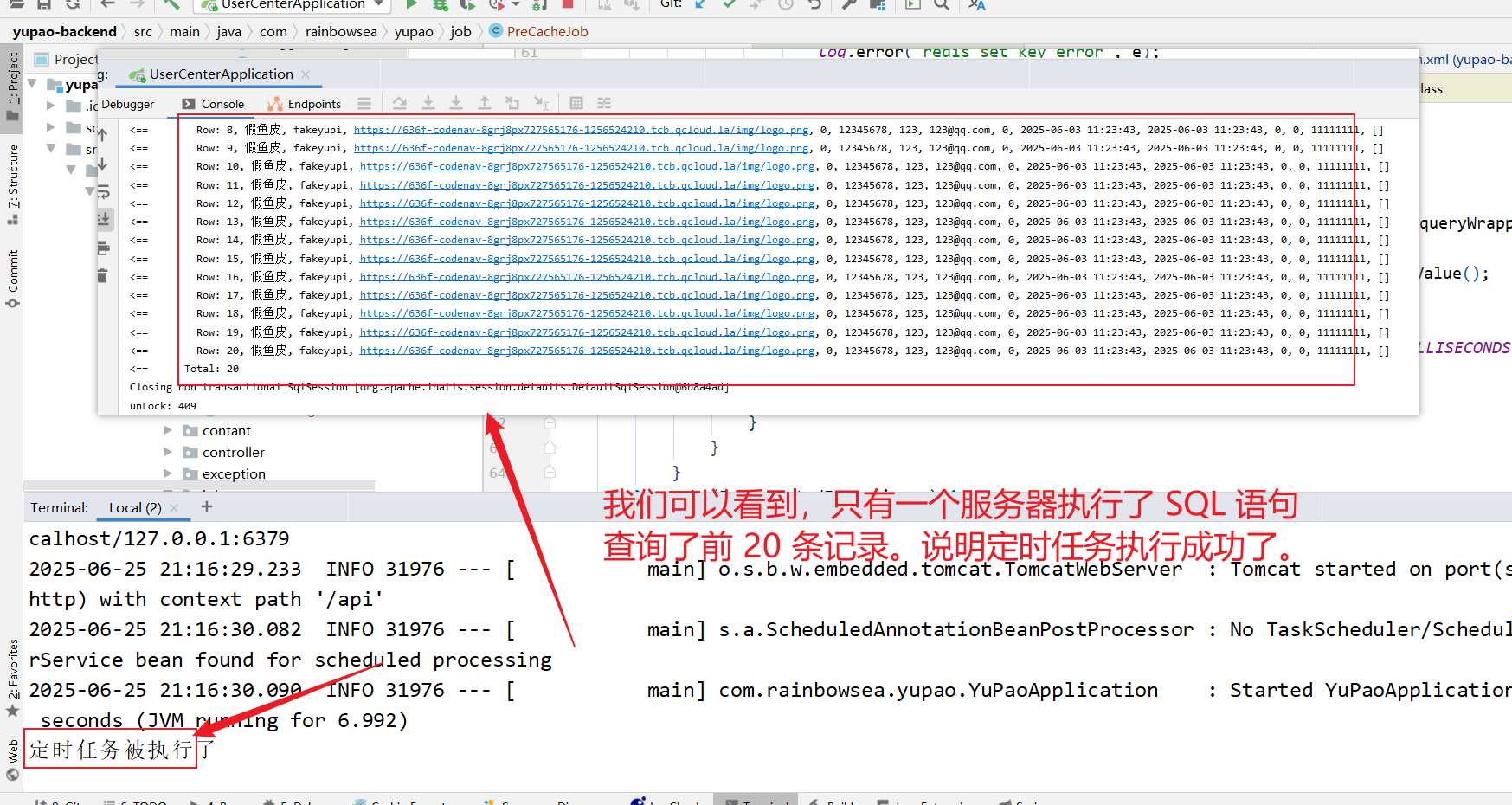1512x805 pixels.
Task: Show Git history clock icon
Action: pyautogui.click(x=786, y=4)
